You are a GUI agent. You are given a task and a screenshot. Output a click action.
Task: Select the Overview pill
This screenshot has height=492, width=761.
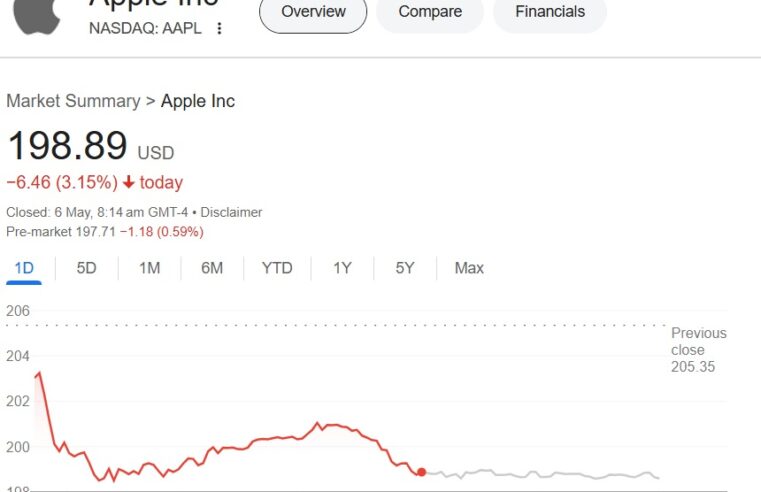coord(313,12)
